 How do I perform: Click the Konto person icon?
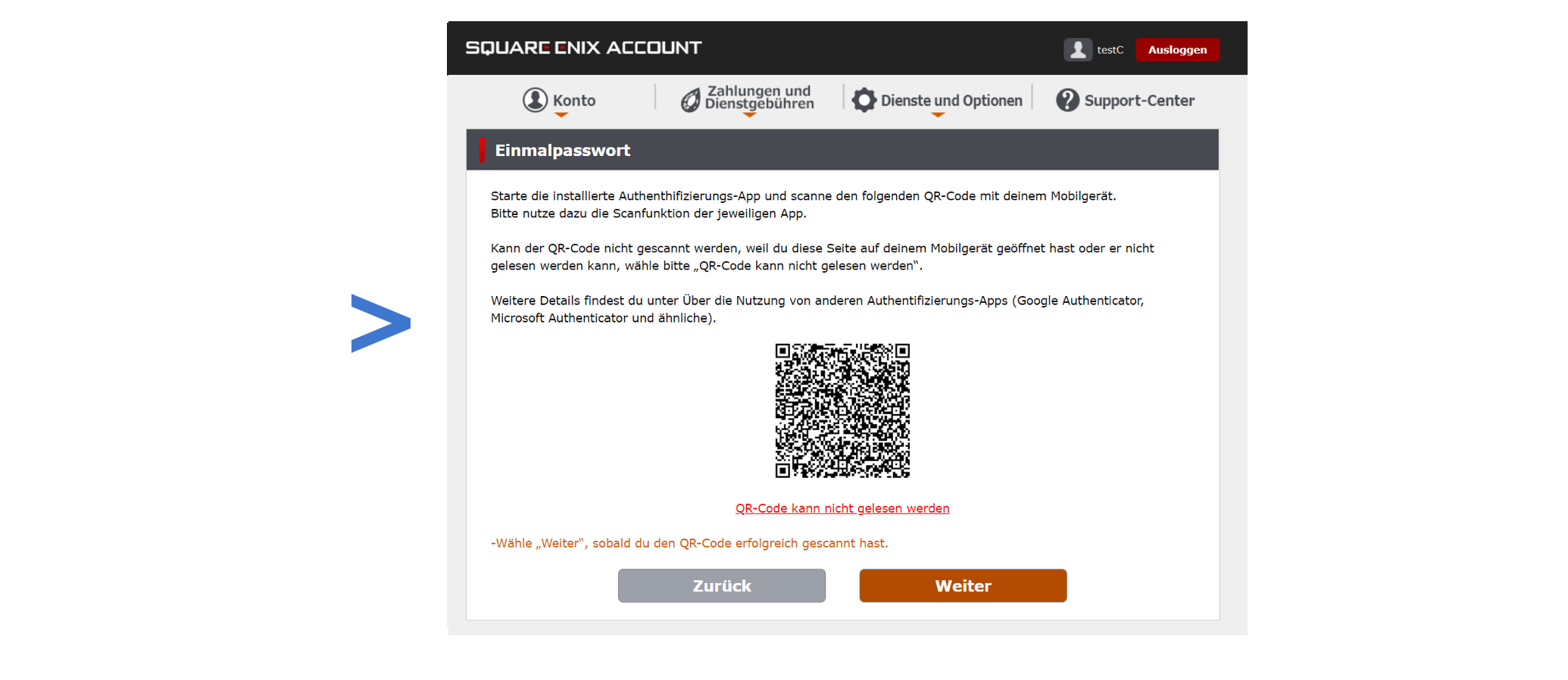tap(535, 100)
